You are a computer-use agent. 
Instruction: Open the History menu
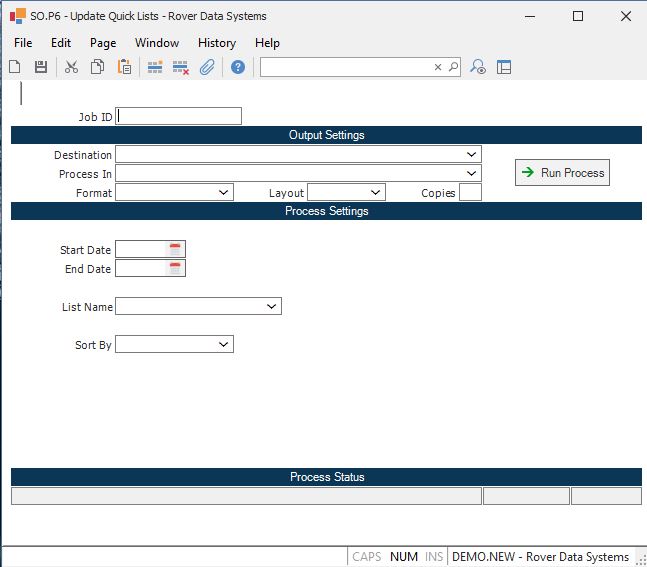pyautogui.click(x=216, y=43)
